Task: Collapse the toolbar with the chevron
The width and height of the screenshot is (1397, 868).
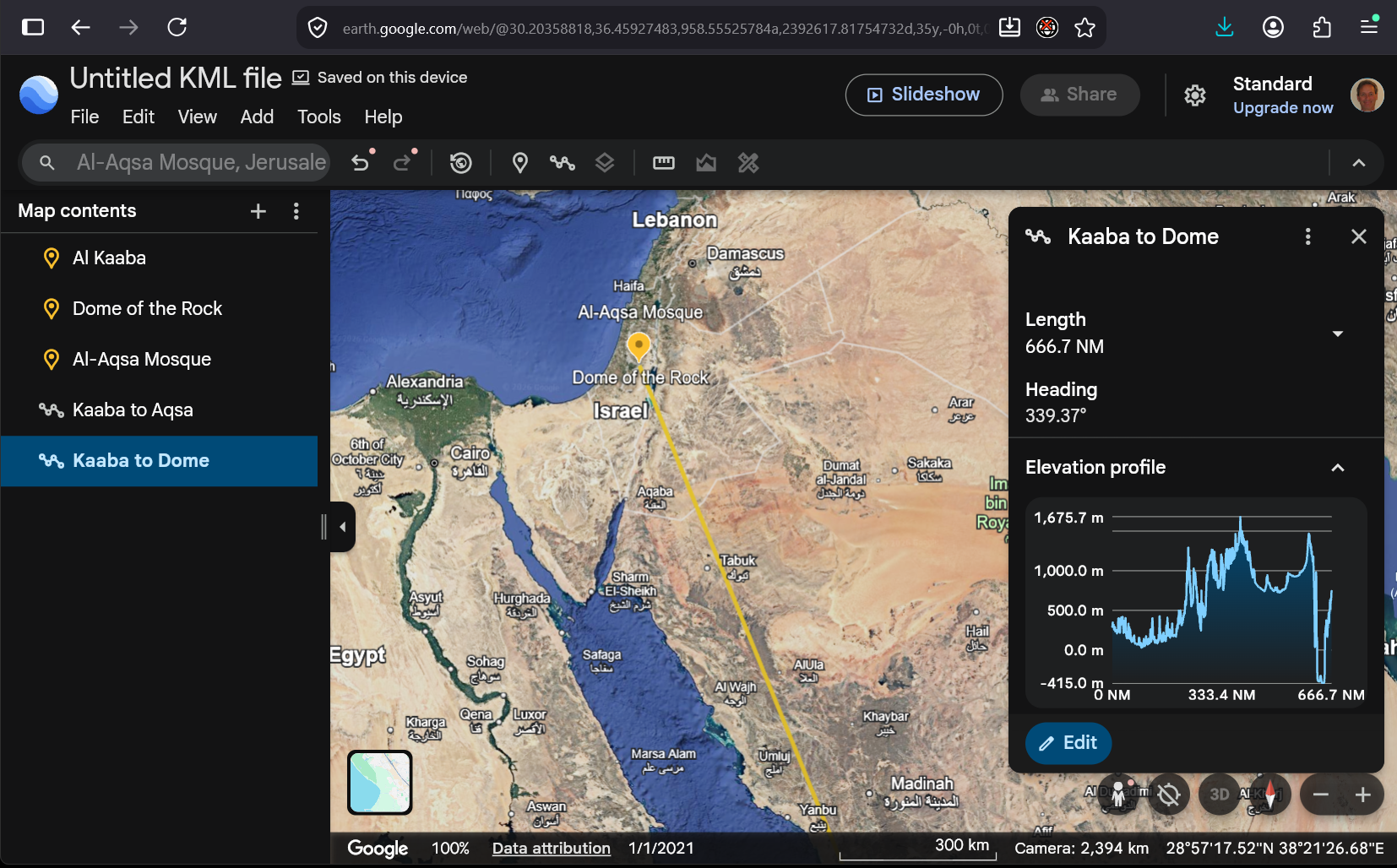Action: (1359, 163)
